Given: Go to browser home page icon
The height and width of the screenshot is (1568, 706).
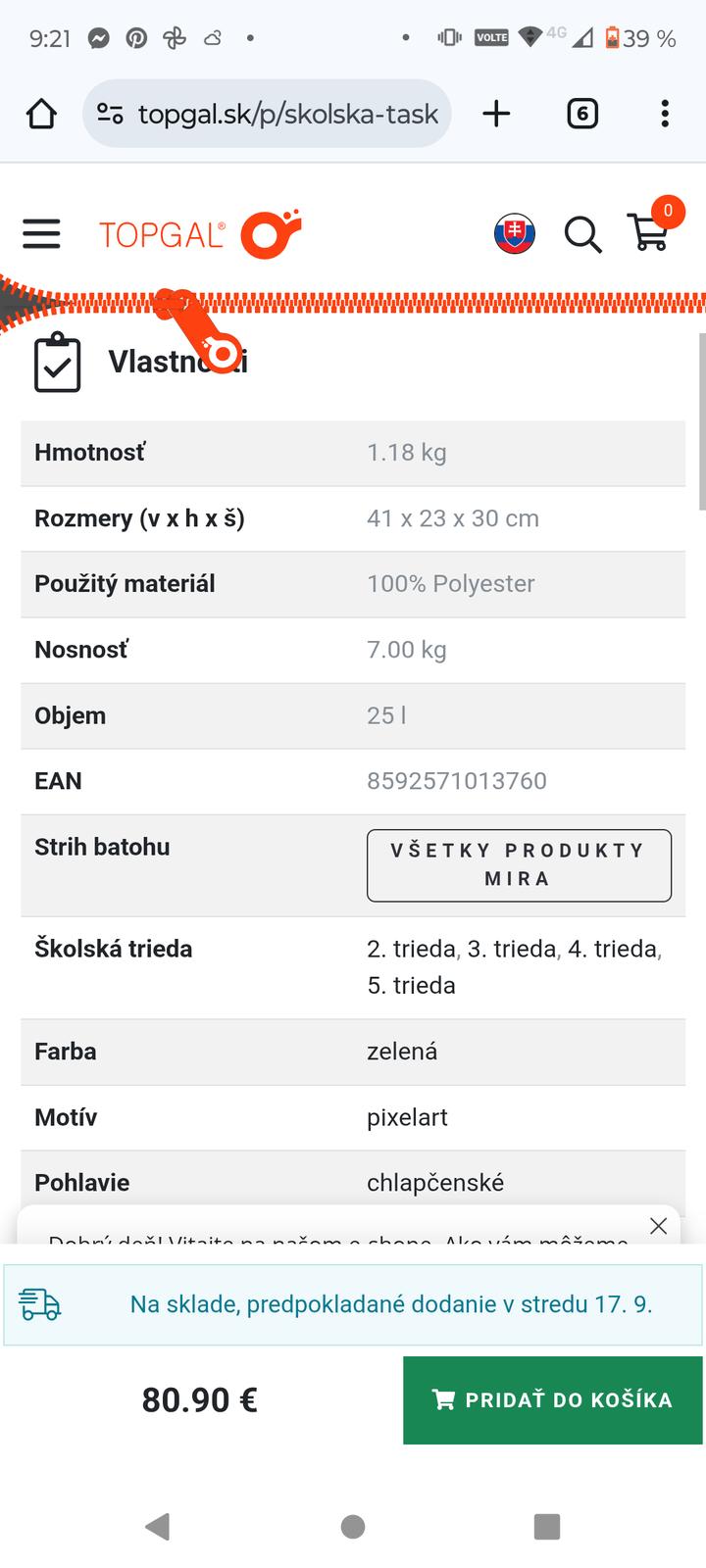Looking at the screenshot, I should pyautogui.click(x=41, y=115).
